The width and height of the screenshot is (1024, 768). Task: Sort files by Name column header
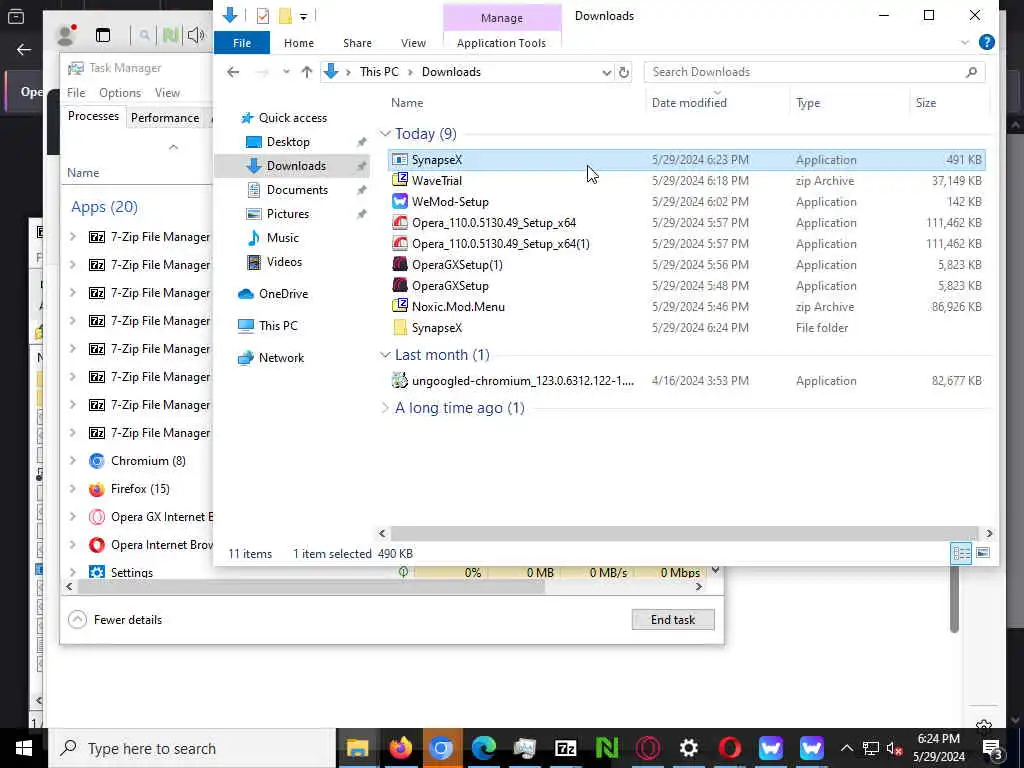407,103
